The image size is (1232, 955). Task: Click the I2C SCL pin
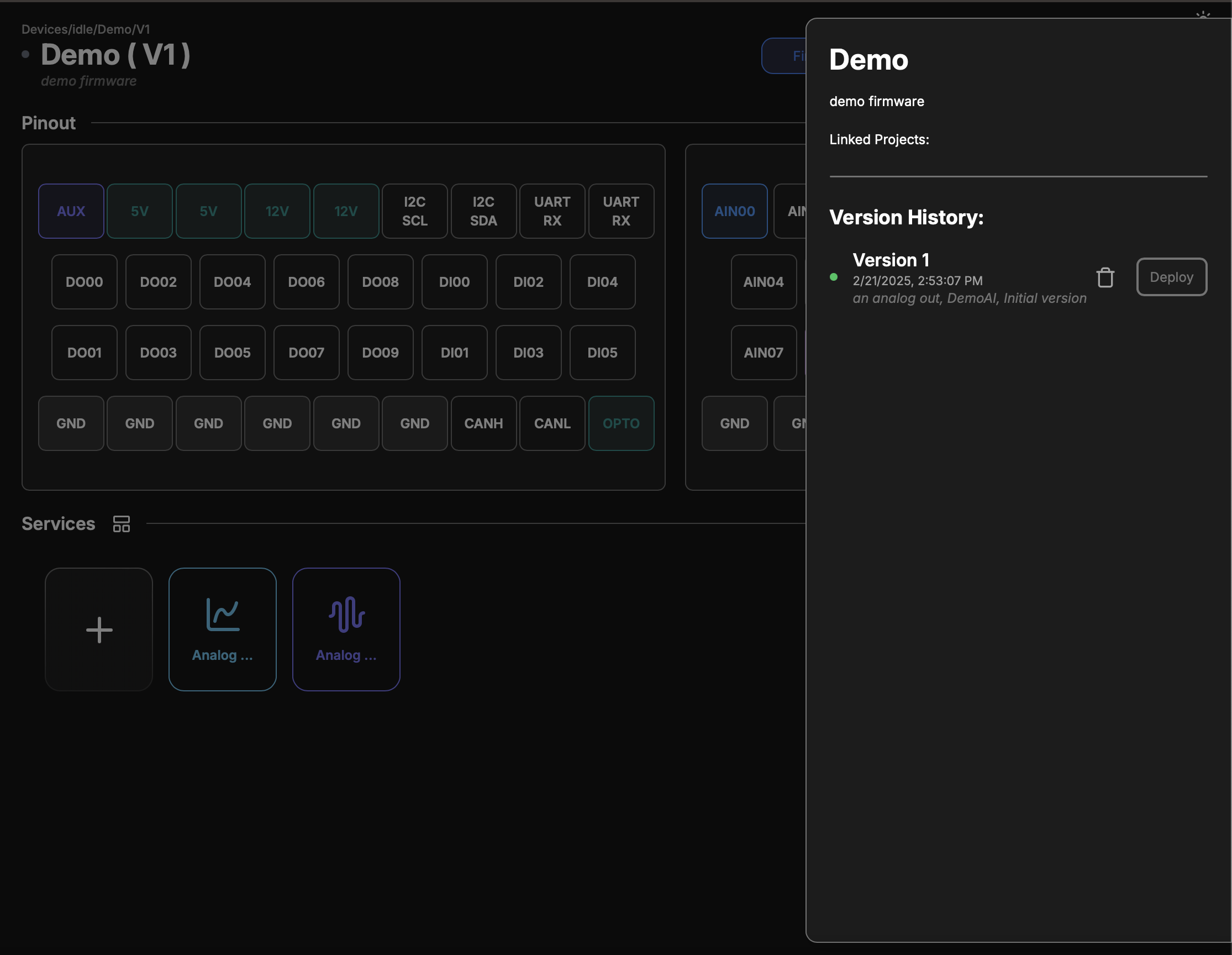coord(414,211)
